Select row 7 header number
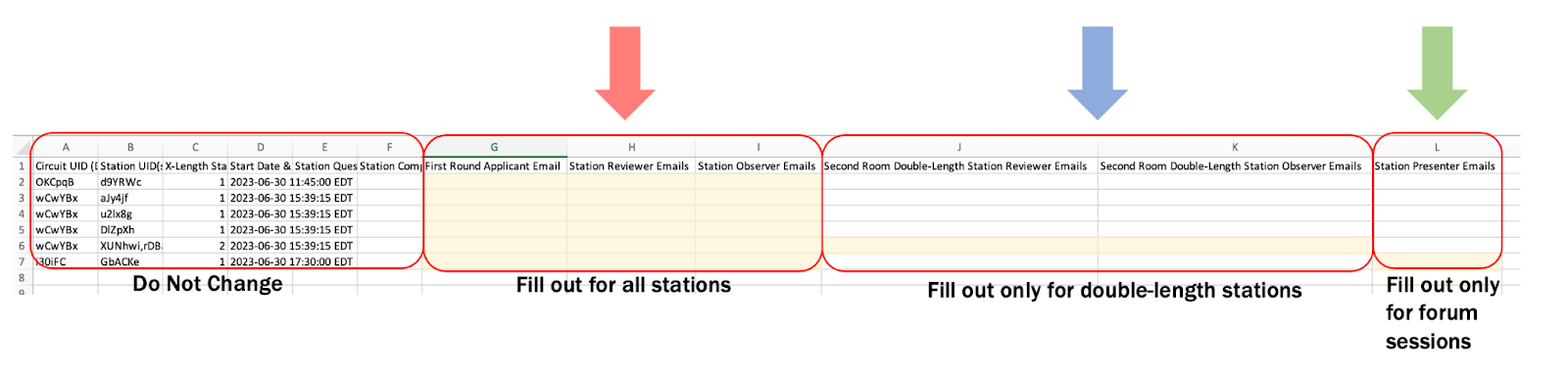Screen dimensions: 1568x376 click(22, 261)
